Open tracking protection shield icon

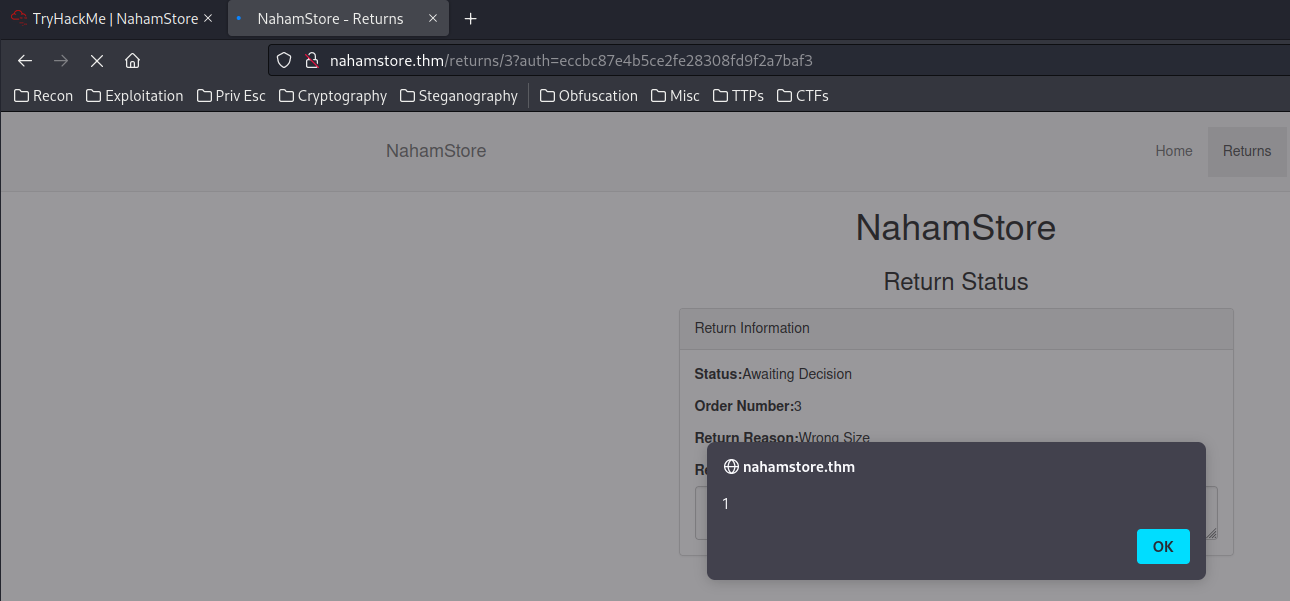[284, 60]
